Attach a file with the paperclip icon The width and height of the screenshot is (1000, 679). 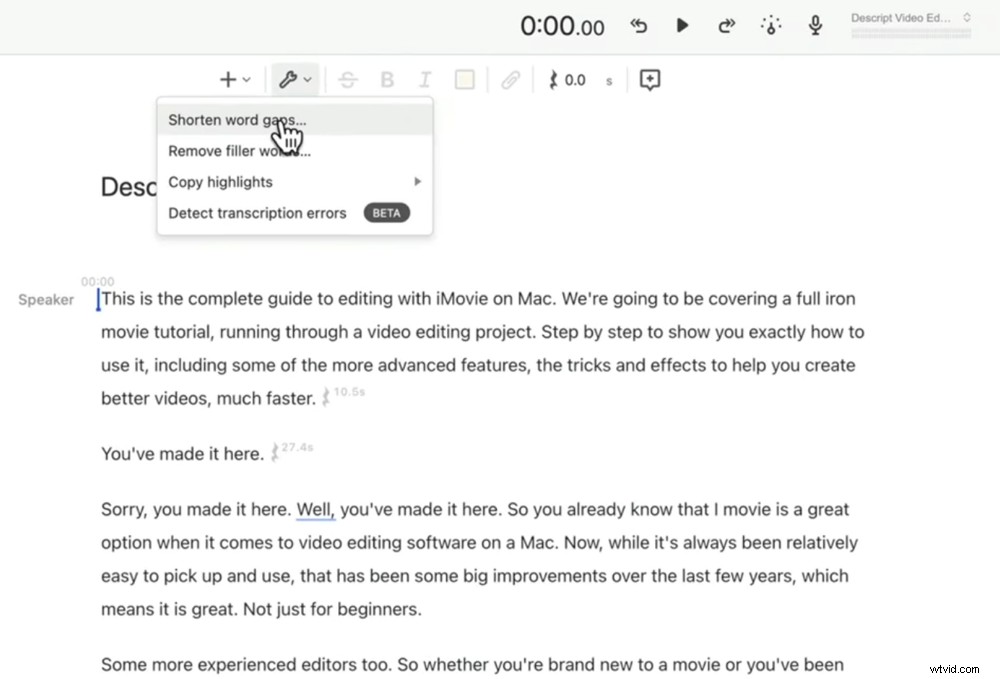510,79
